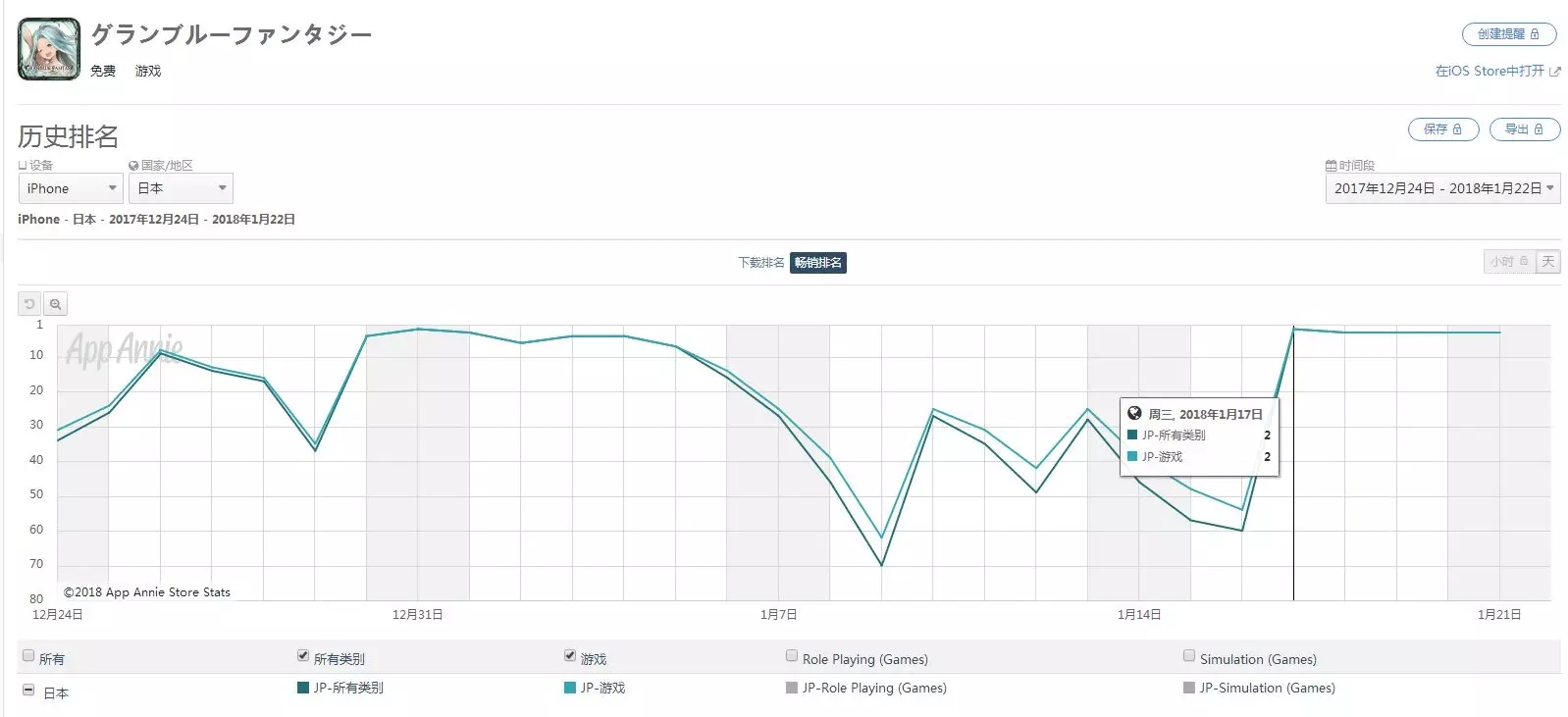Click the tooltip date 周三, 2018年1月17日
This screenshot has height=717, width=1568.
tap(1205, 415)
